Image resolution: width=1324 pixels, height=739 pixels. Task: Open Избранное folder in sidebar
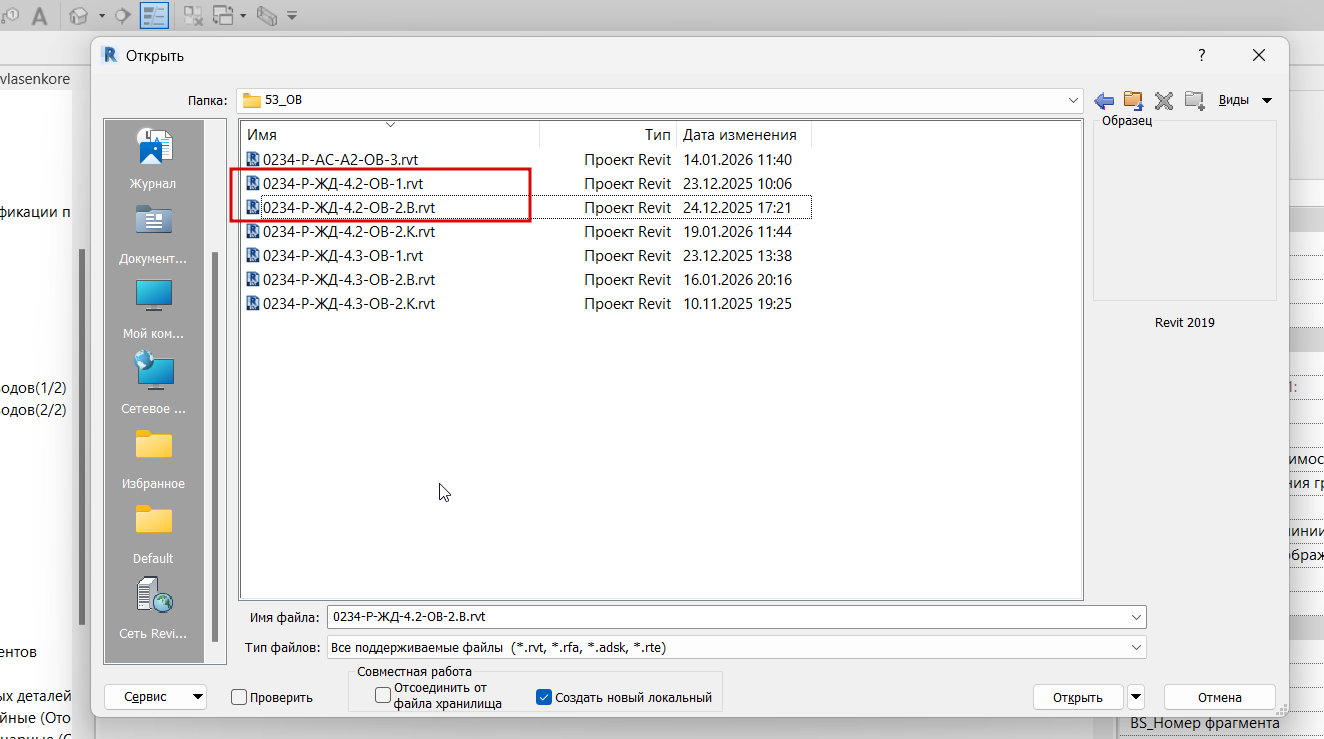point(153,459)
